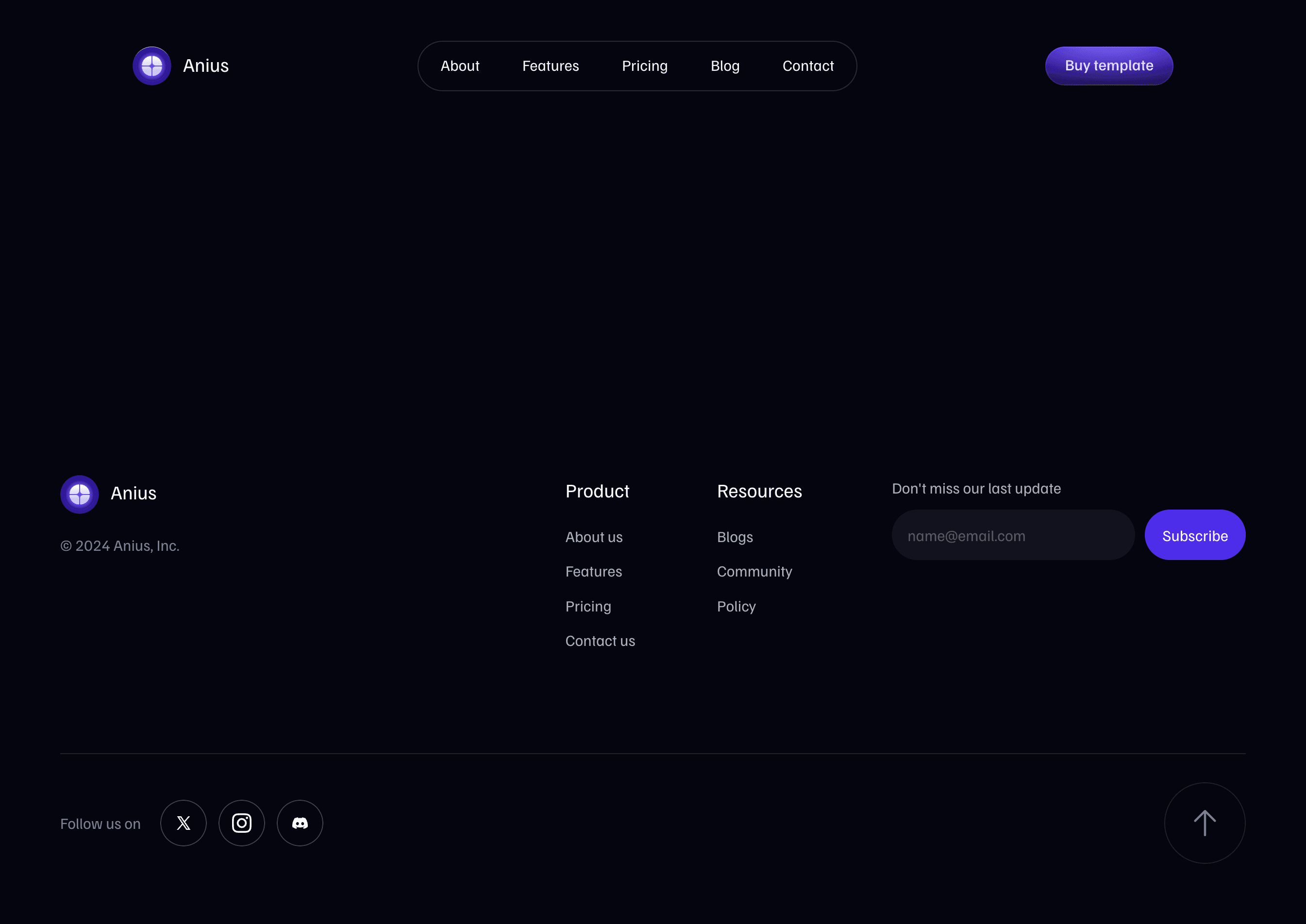Click the Subscribe button
Screen dimensions: 1306x924
1195,535
